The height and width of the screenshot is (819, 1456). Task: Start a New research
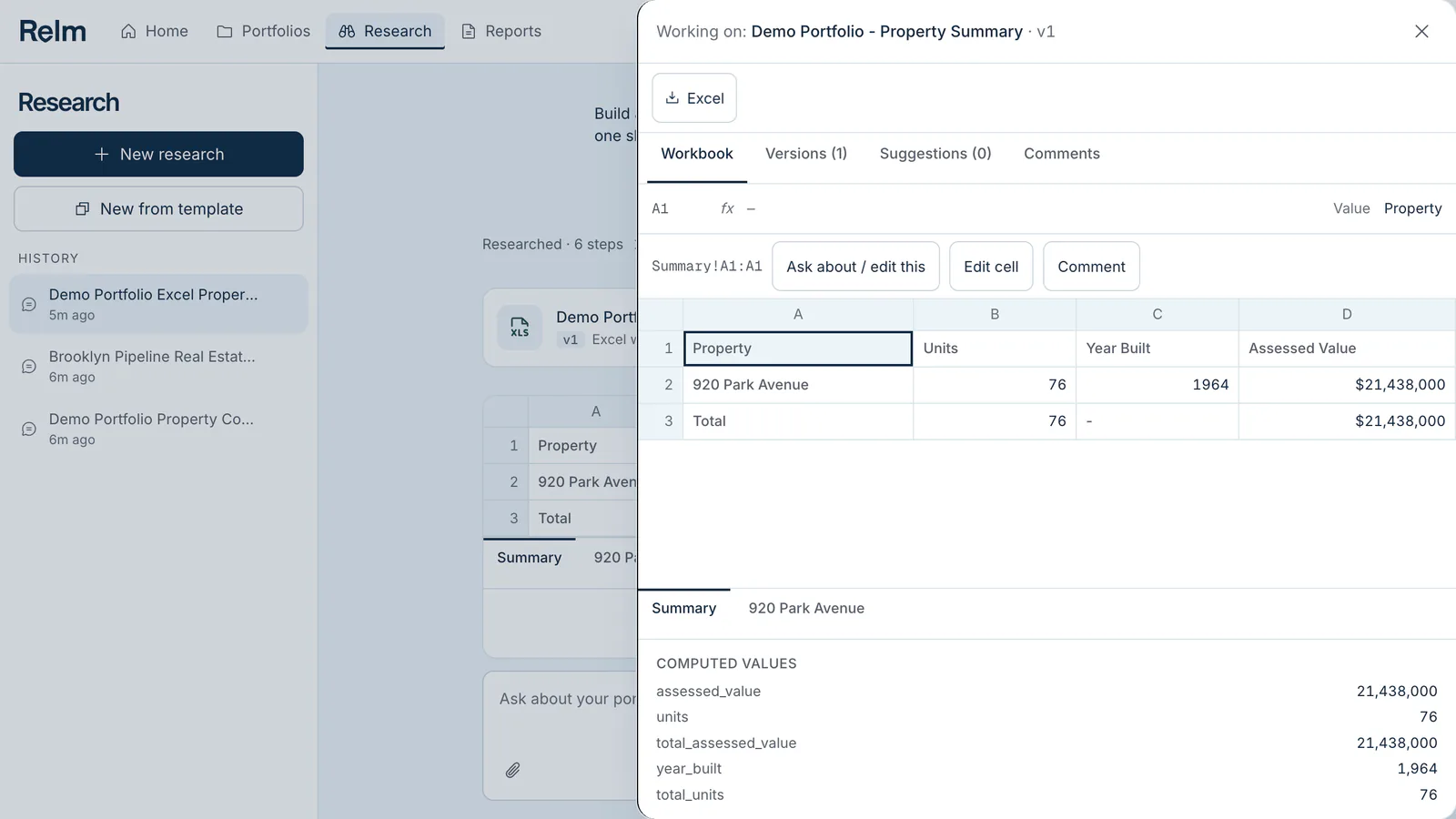pos(158,155)
